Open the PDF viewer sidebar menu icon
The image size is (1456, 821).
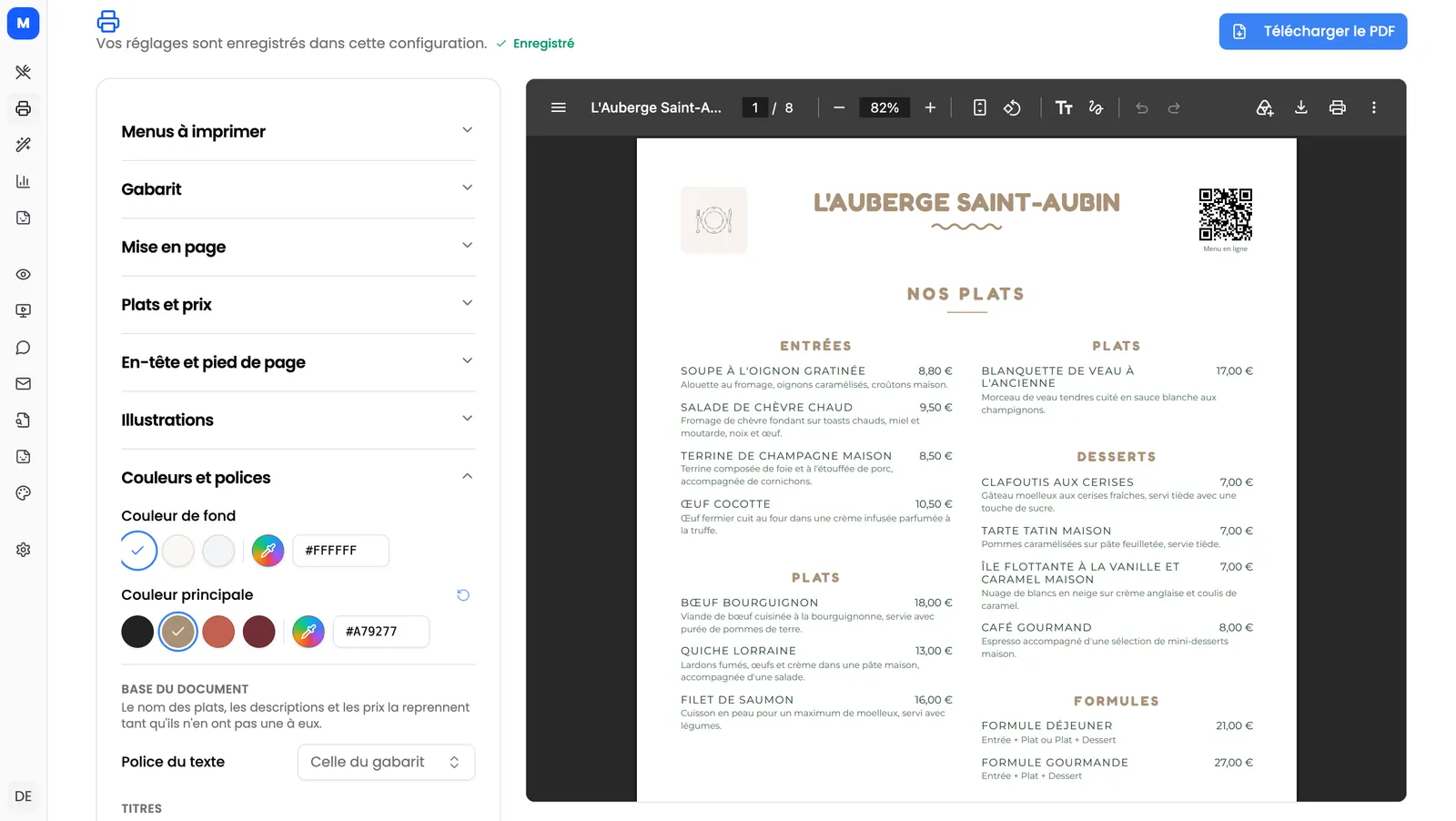pyautogui.click(x=559, y=107)
